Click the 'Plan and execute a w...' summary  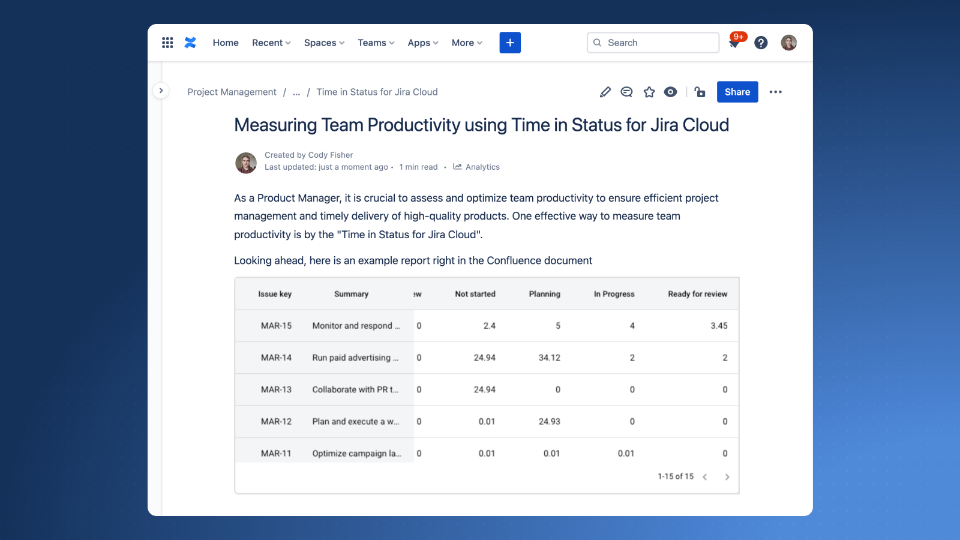coord(355,421)
